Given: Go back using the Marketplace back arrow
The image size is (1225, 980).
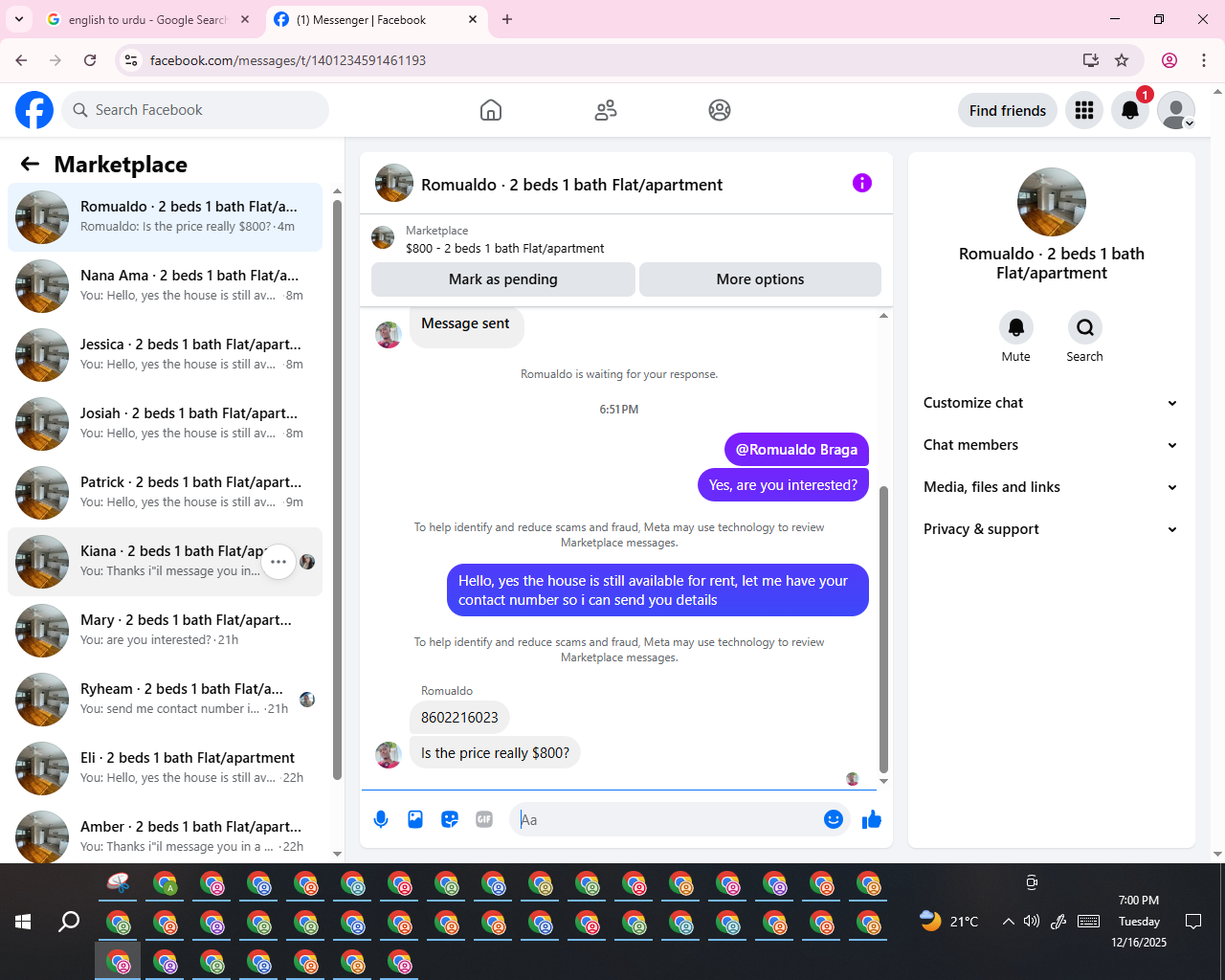Looking at the screenshot, I should click(30, 164).
